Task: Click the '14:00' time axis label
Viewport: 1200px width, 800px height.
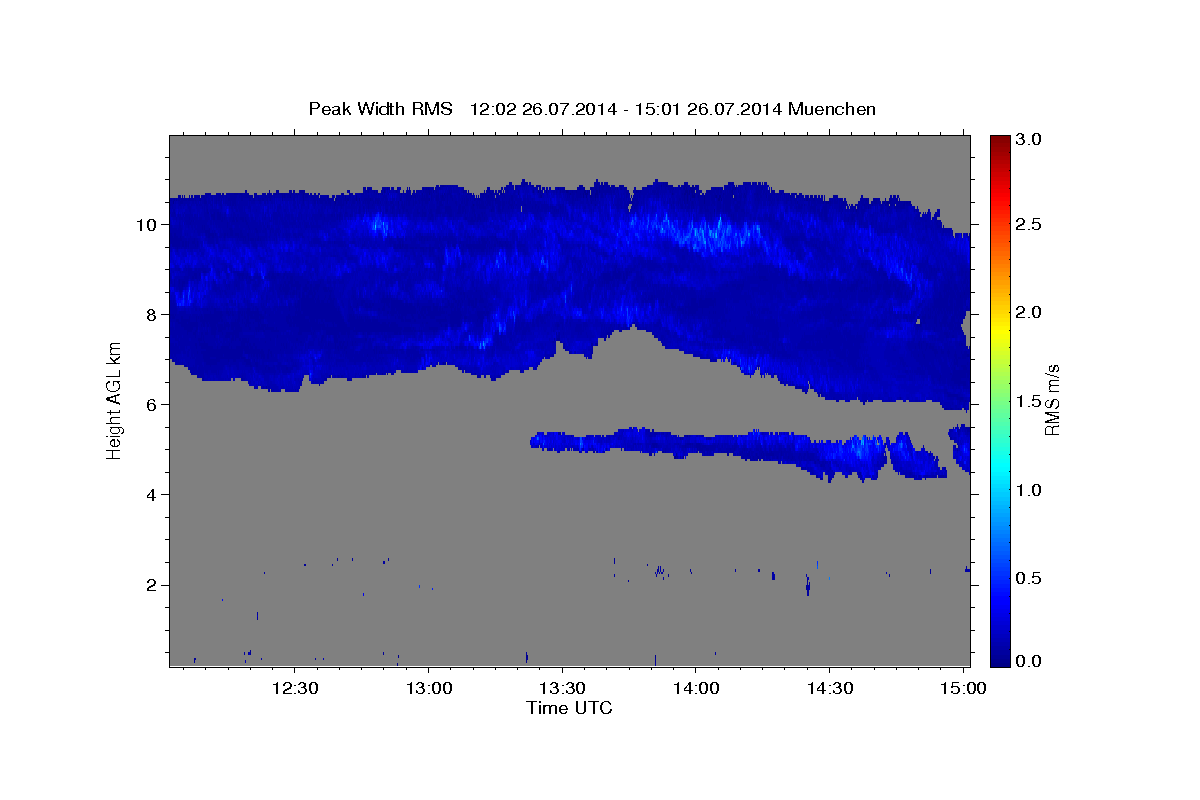Action: tap(696, 688)
